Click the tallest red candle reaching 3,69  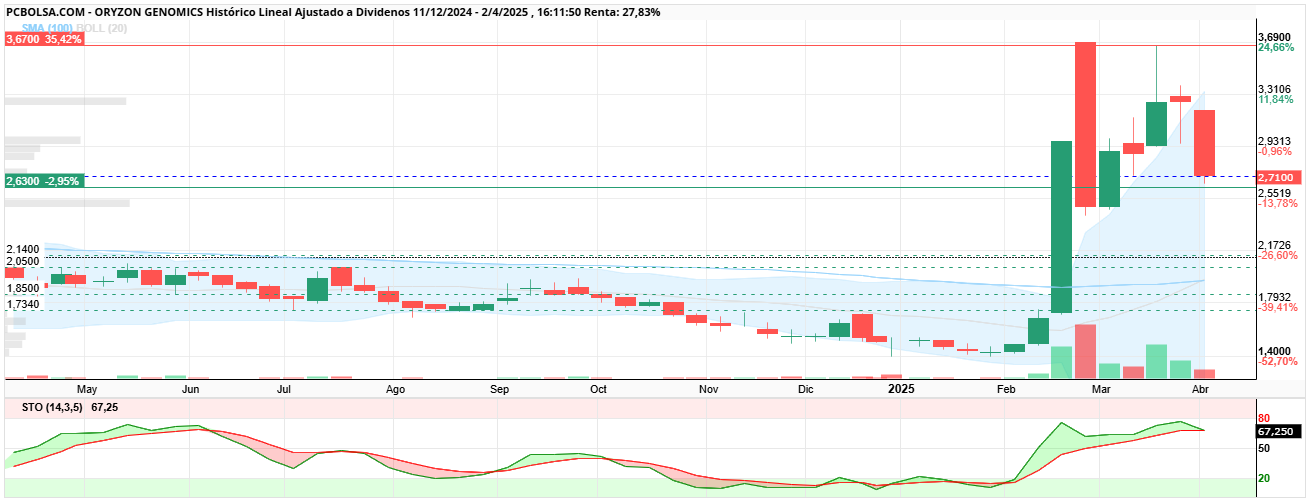[1085, 125]
